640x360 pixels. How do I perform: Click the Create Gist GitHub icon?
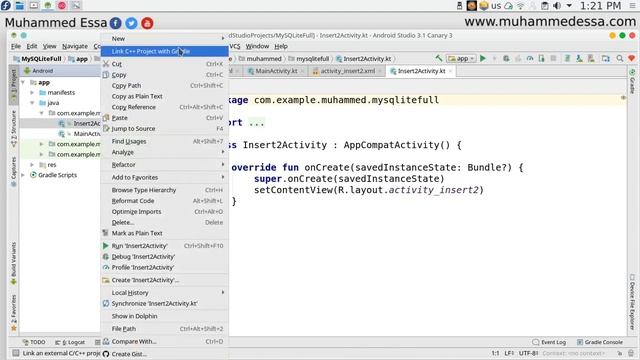(106, 354)
